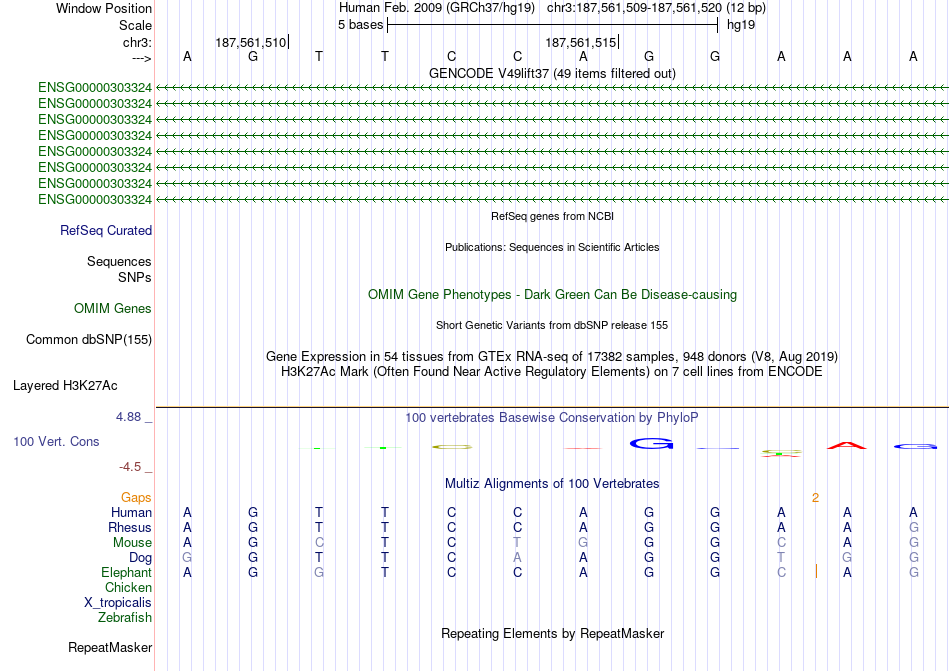The width and height of the screenshot is (950, 671).
Task: Select the 100 Vert. Cons track label
Action: point(56,441)
